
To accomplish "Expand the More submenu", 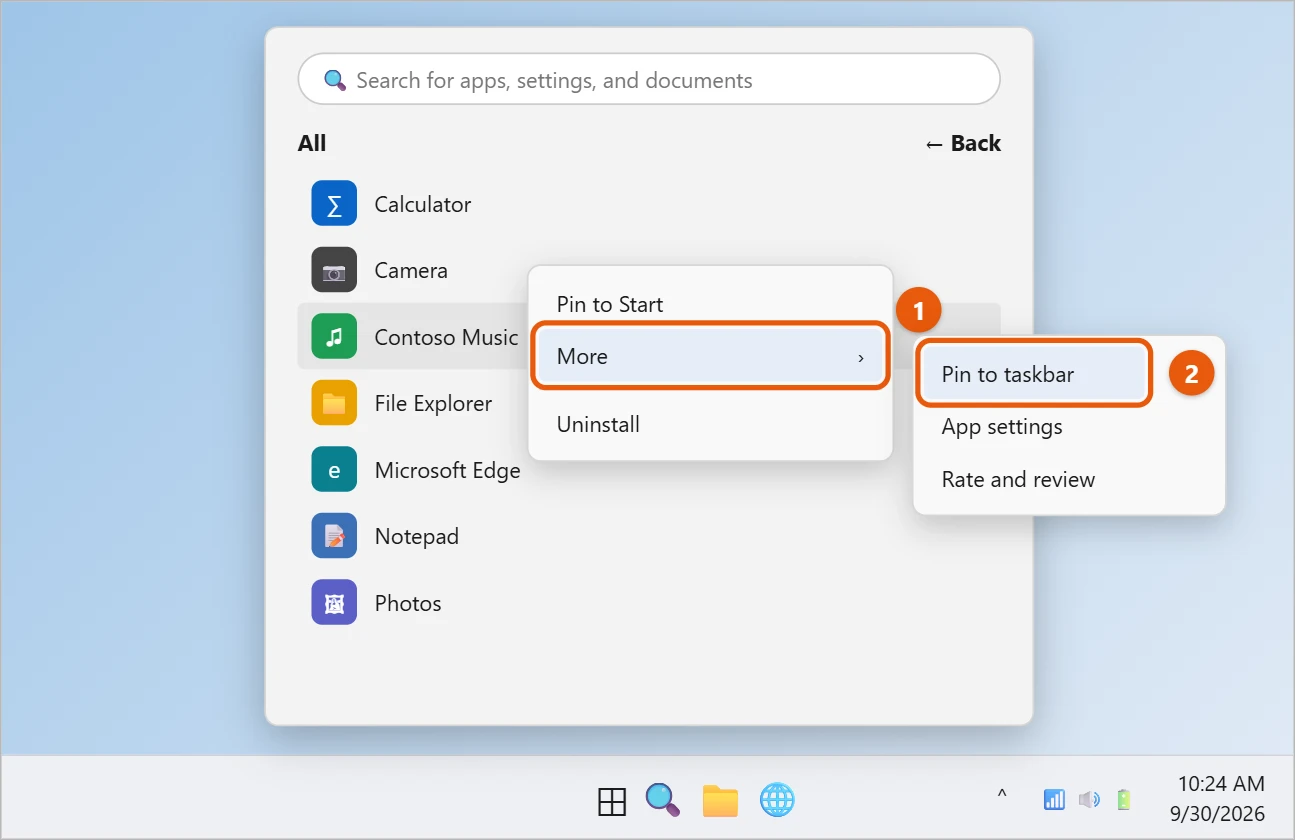I will click(x=711, y=356).
